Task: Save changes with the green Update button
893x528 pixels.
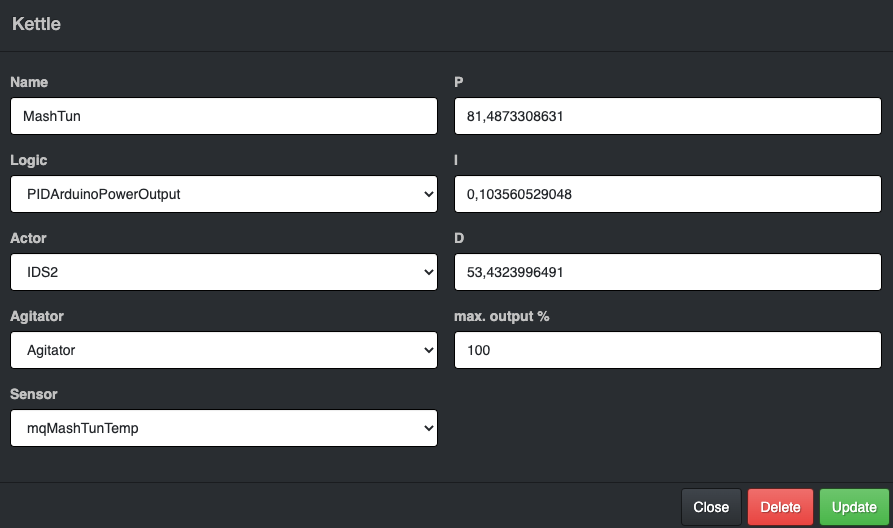Action: coord(854,507)
